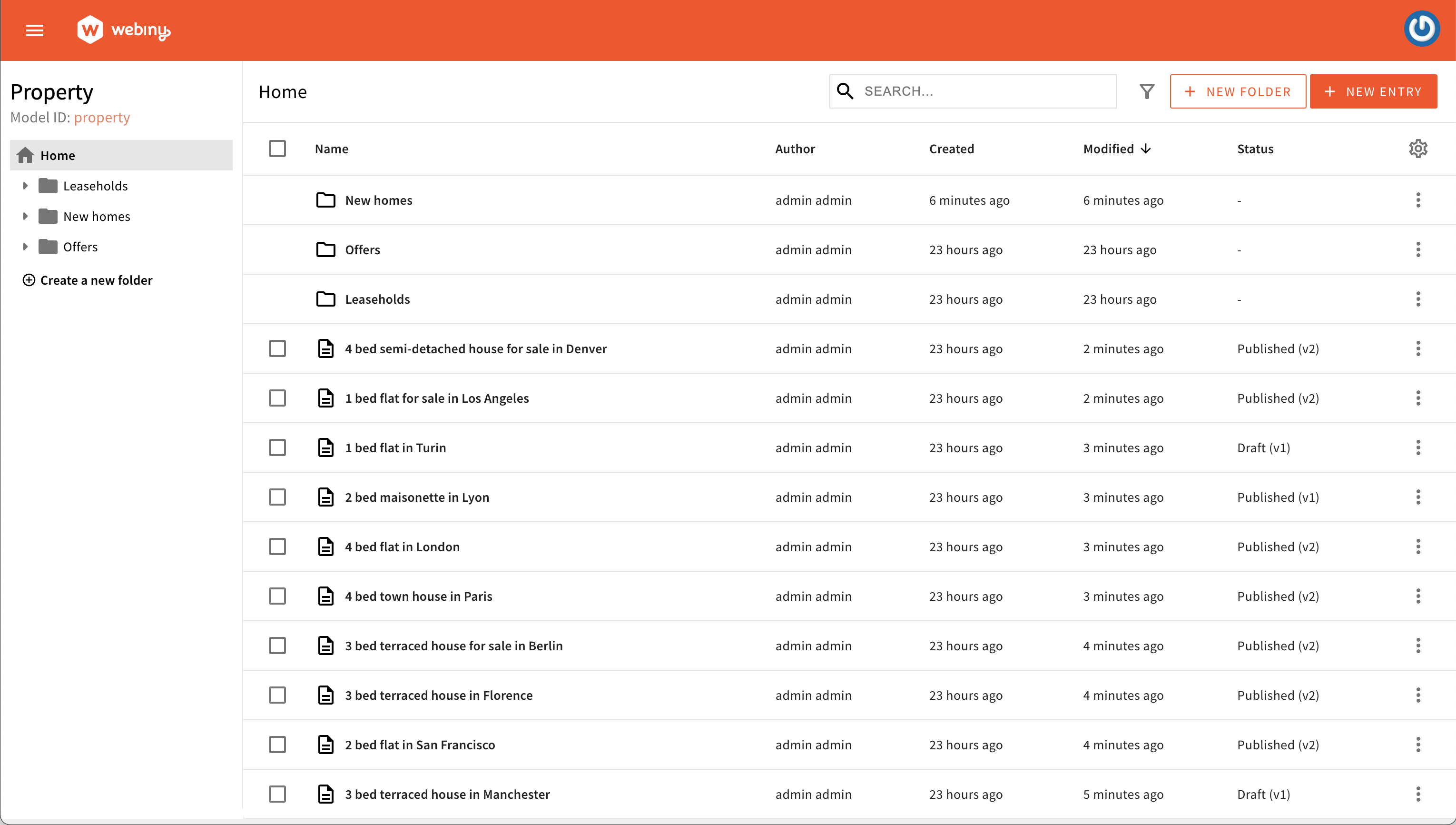The height and width of the screenshot is (825, 1456).
Task: Open the hamburger main menu
Action: point(35,30)
